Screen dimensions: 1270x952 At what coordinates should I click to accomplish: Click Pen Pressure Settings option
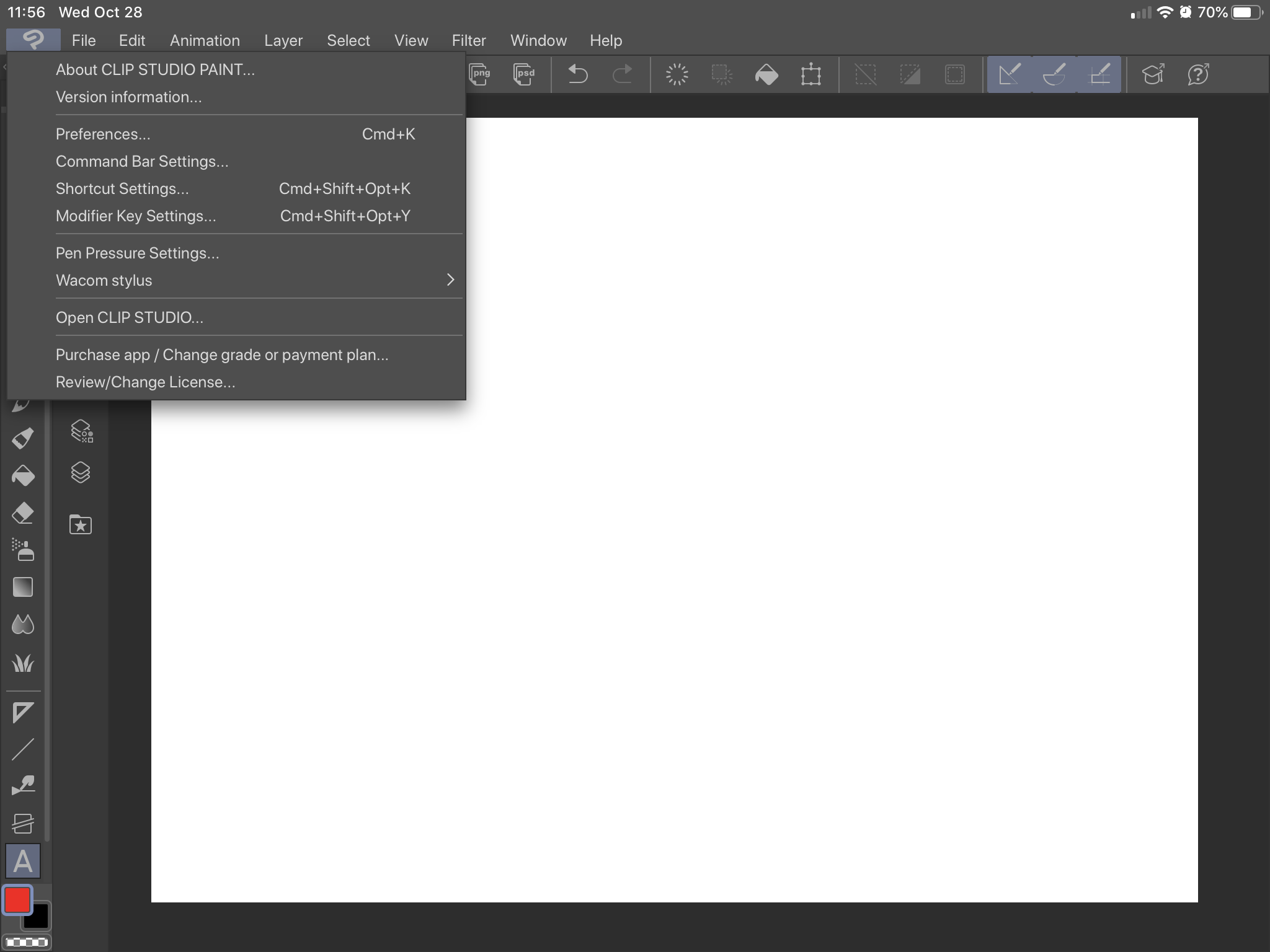coord(137,253)
